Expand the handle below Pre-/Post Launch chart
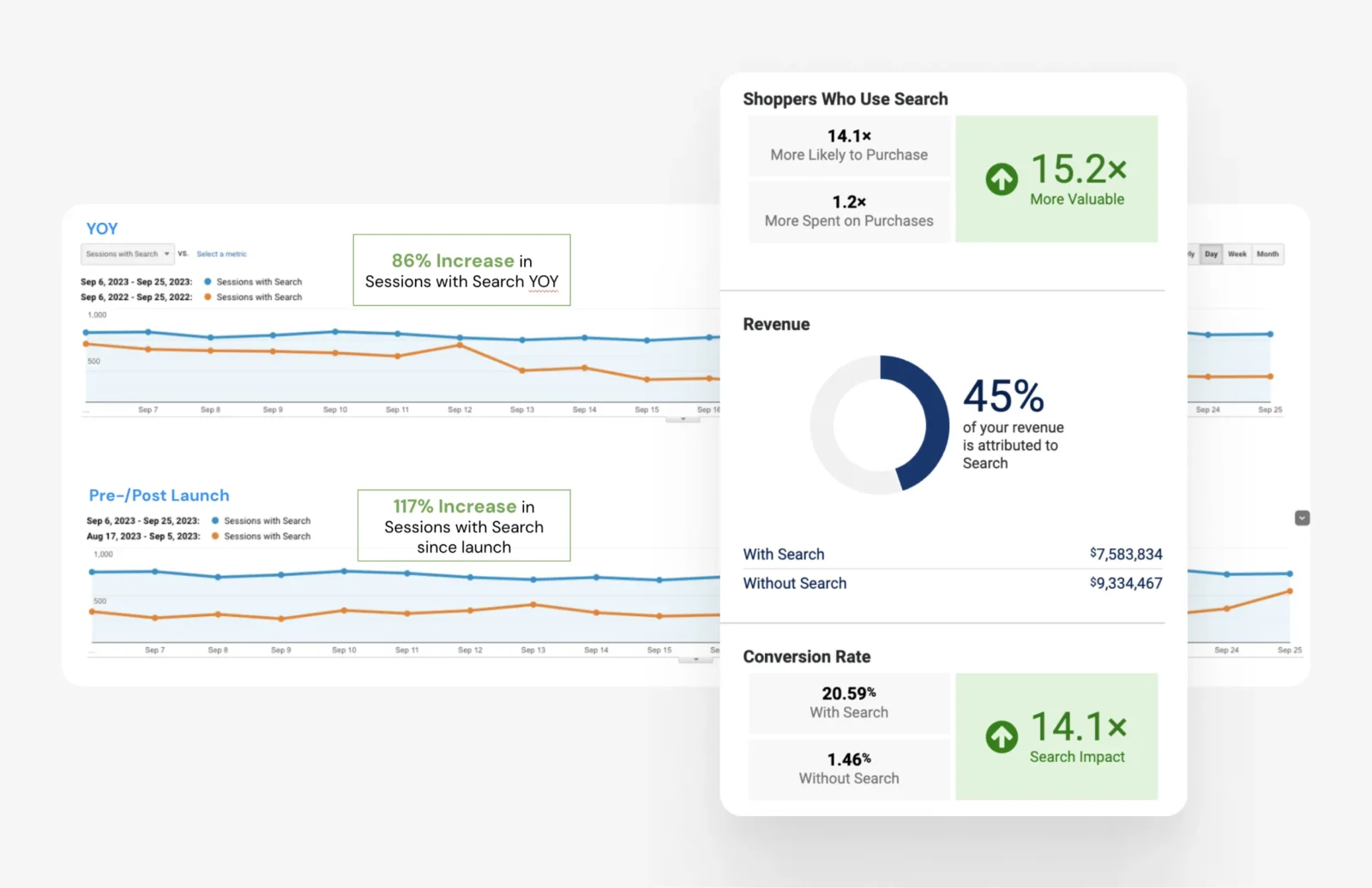Image resolution: width=1372 pixels, height=888 pixels. tap(695, 659)
